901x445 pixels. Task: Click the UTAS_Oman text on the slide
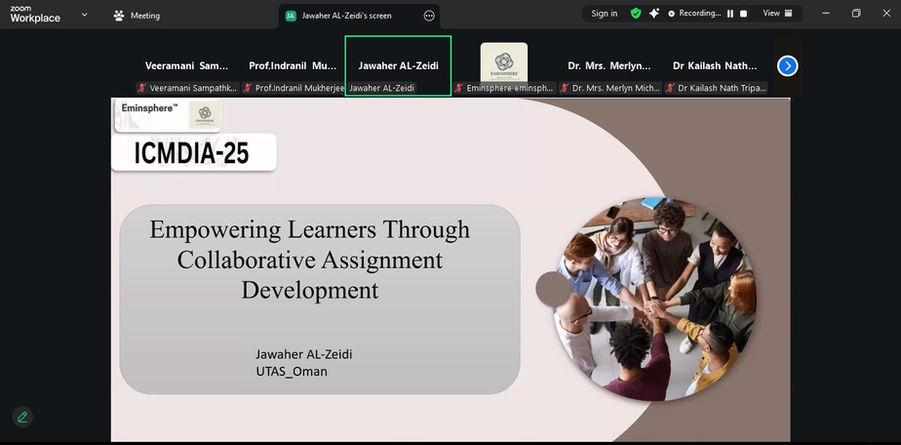[x=292, y=371]
